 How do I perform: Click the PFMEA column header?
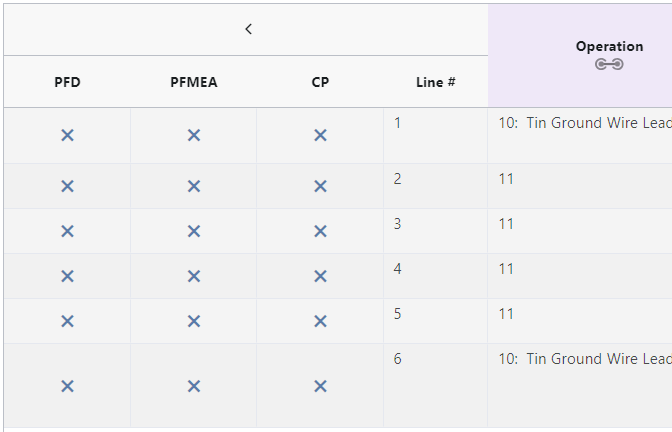(x=194, y=82)
